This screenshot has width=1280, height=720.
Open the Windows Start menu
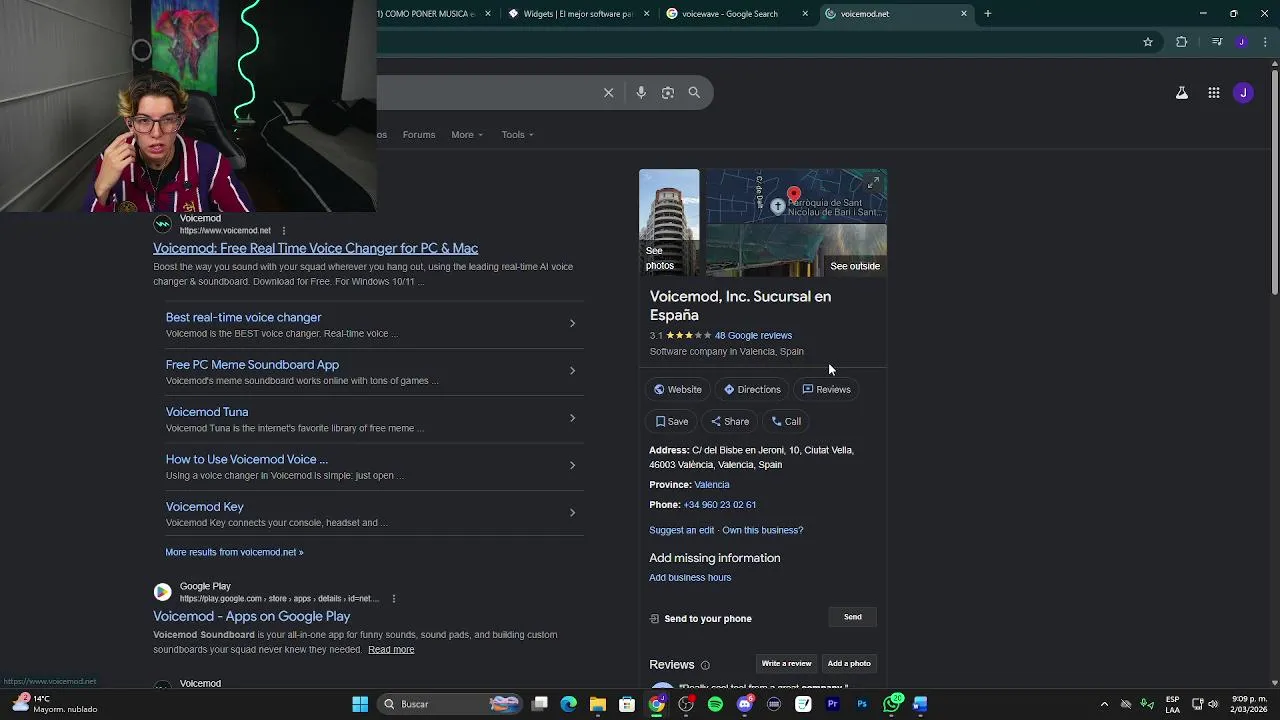(360, 704)
